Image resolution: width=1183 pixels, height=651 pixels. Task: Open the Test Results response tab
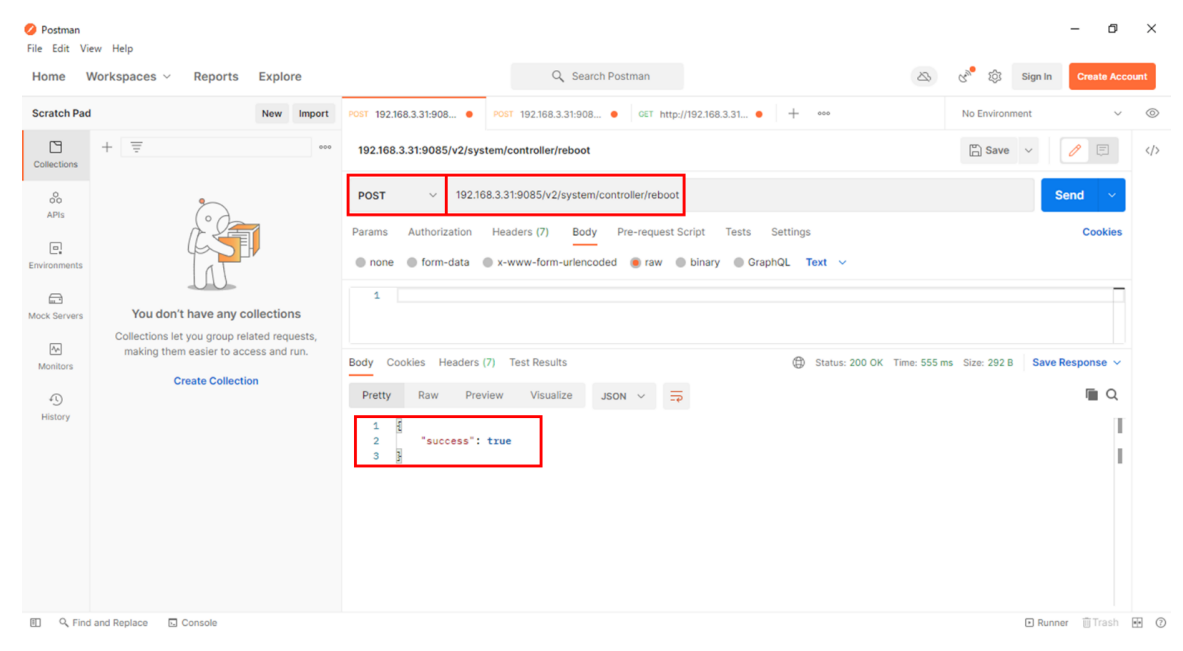click(538, 362)
